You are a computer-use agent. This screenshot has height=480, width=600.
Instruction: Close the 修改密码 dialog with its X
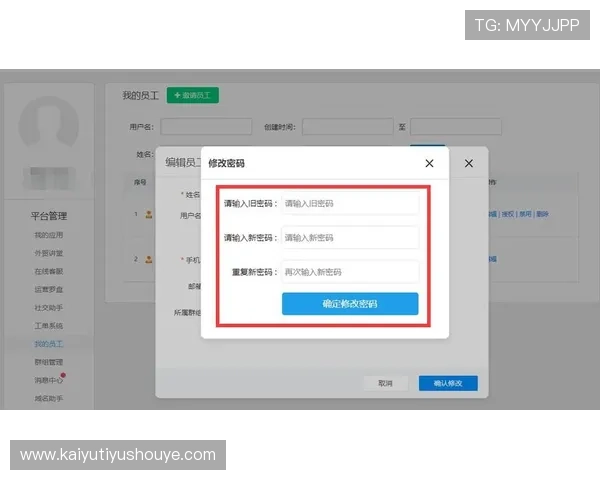click(429, 163)
